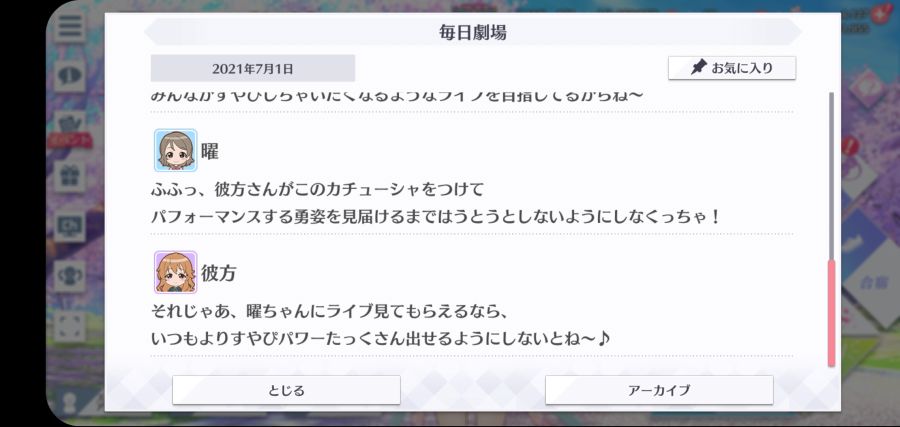Open the speech bubble notice icon
The width and height of the screenshot is (900, 427).
[70, 76]
